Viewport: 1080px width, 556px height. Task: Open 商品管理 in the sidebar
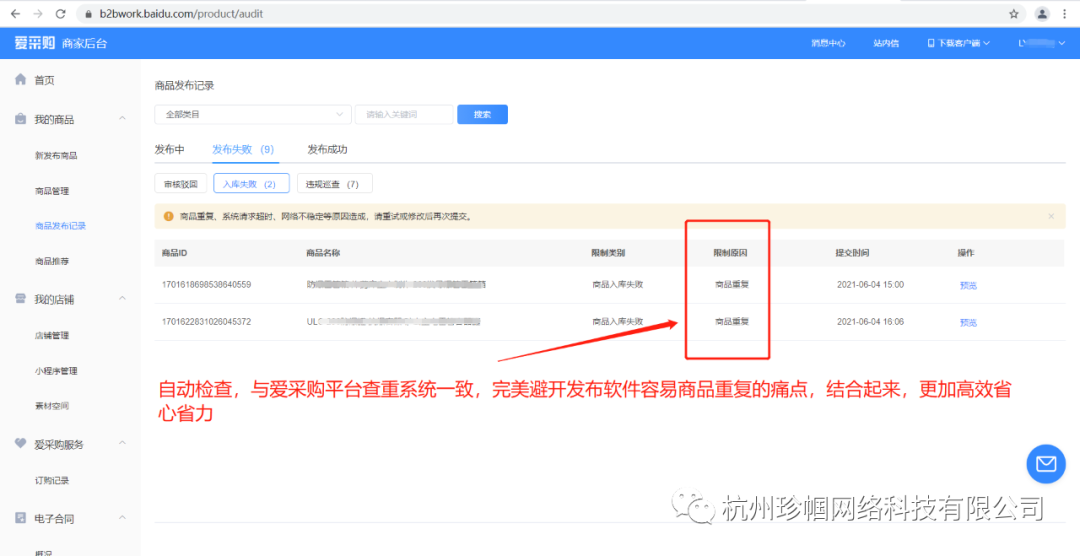pos(52,191)
